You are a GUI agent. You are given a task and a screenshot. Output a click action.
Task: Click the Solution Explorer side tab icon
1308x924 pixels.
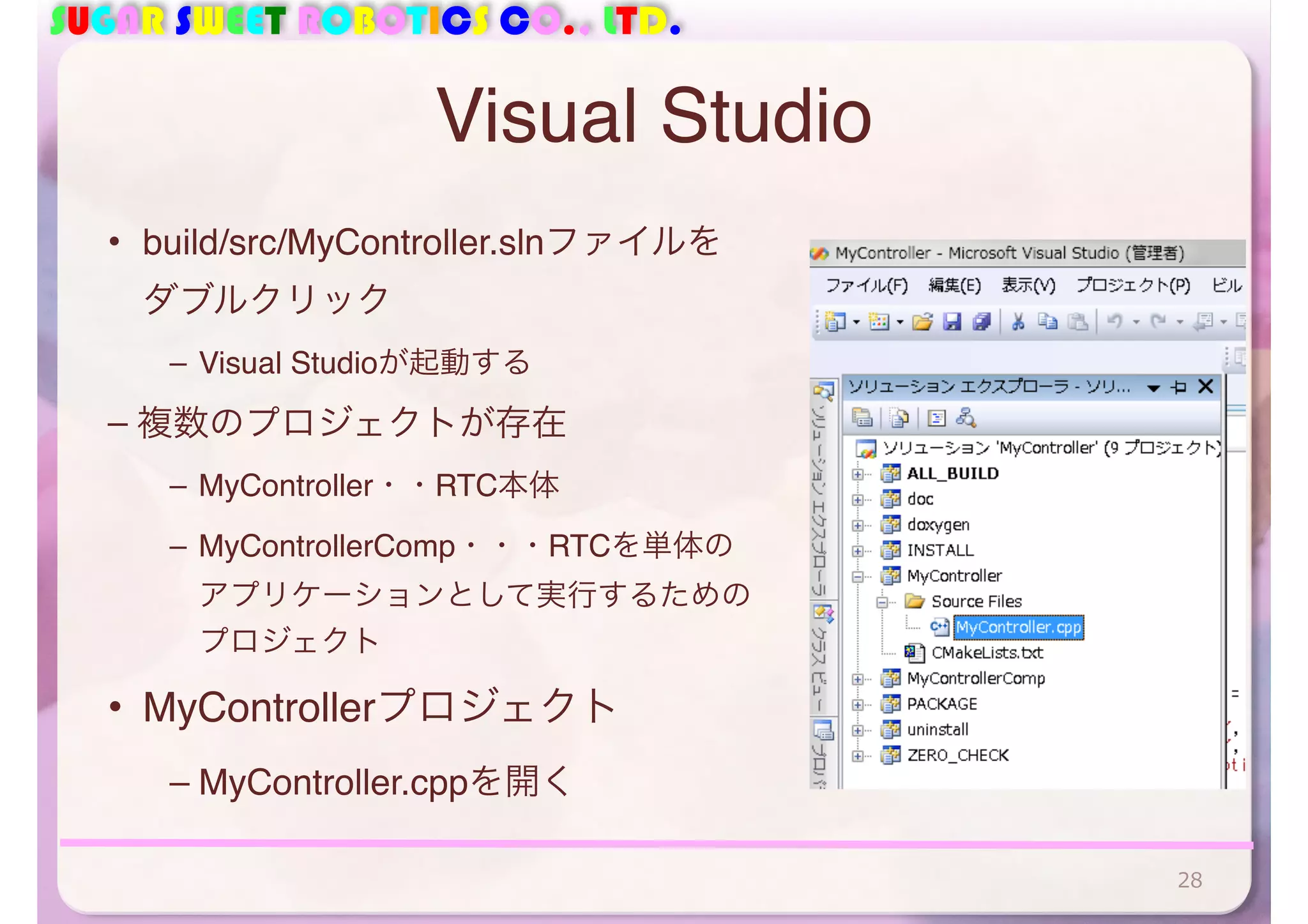click(823, 390)
